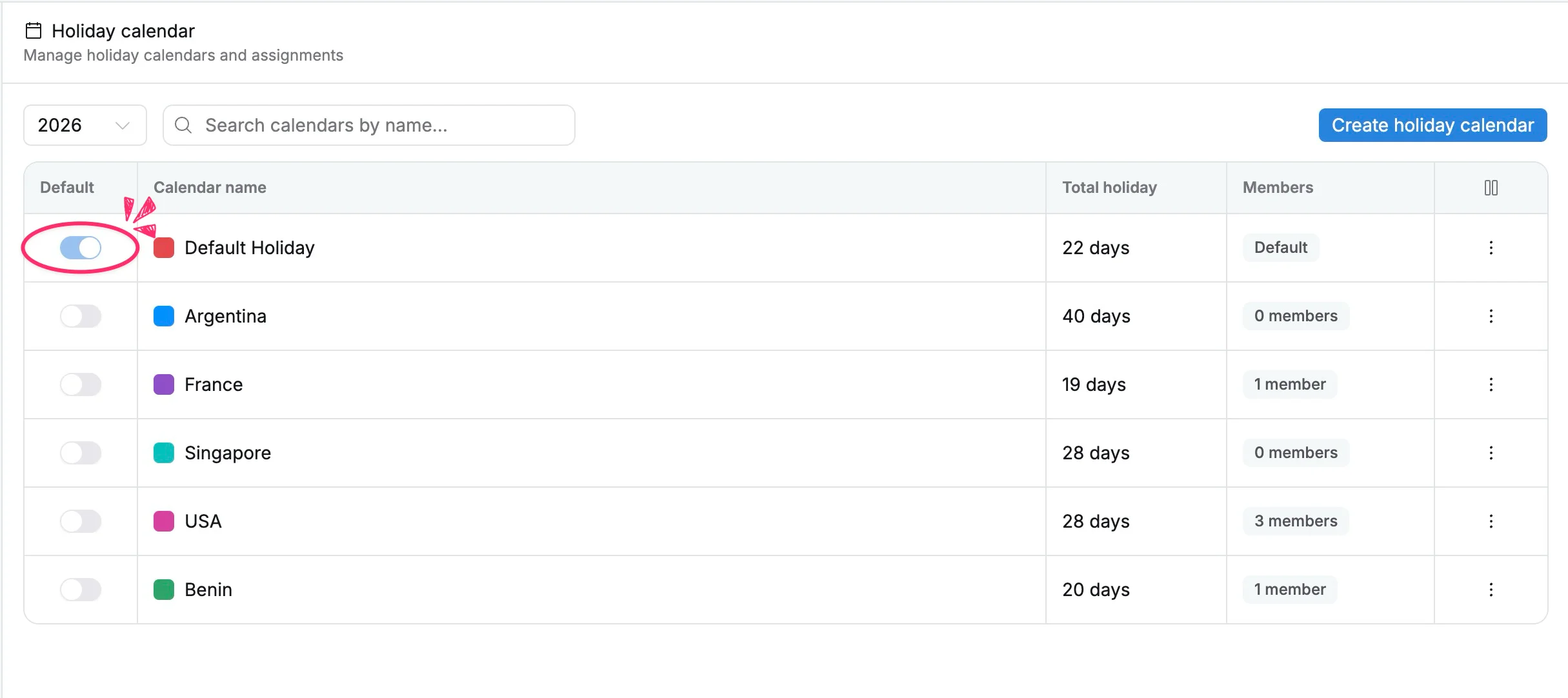Image resolution: width=1568 pixels, height=698 pixels.
Task: Click the Create holiday calendar button
Action: (1432, 125)
